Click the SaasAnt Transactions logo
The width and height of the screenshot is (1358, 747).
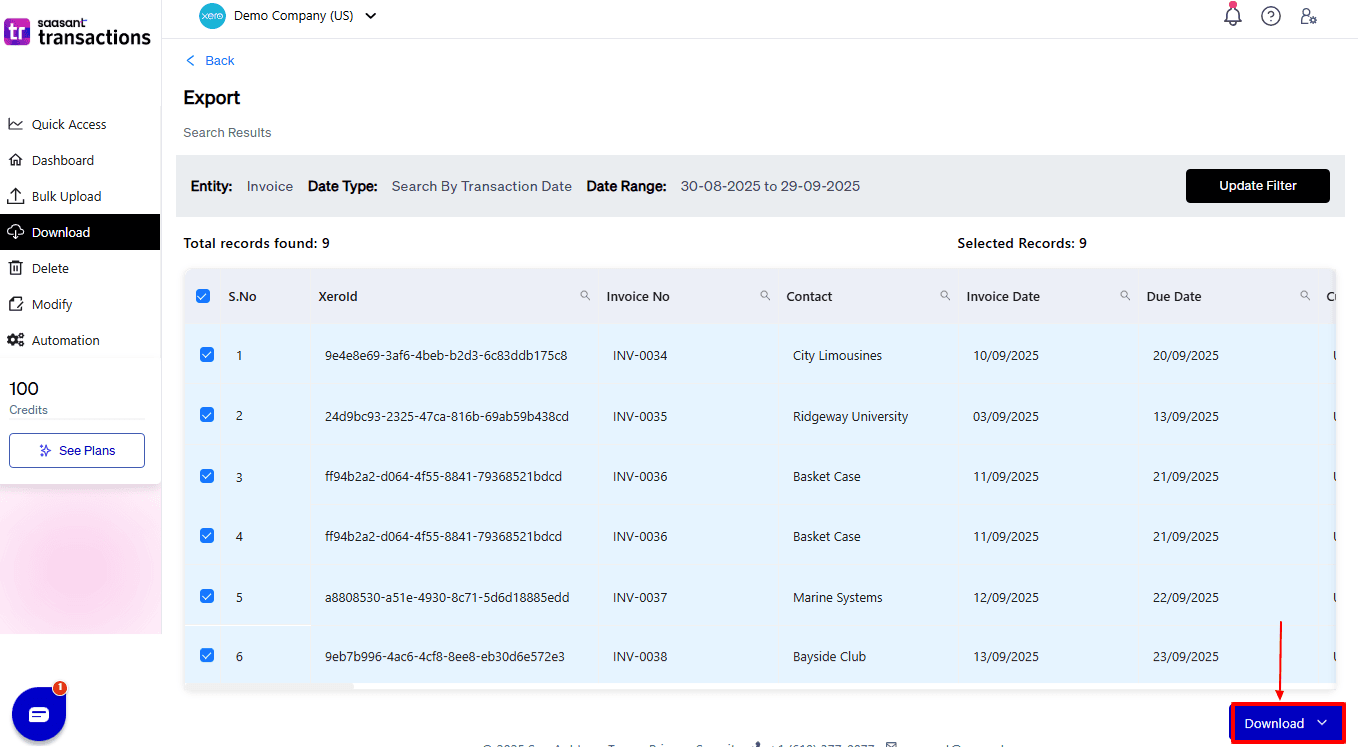click(x=78, y=31)
